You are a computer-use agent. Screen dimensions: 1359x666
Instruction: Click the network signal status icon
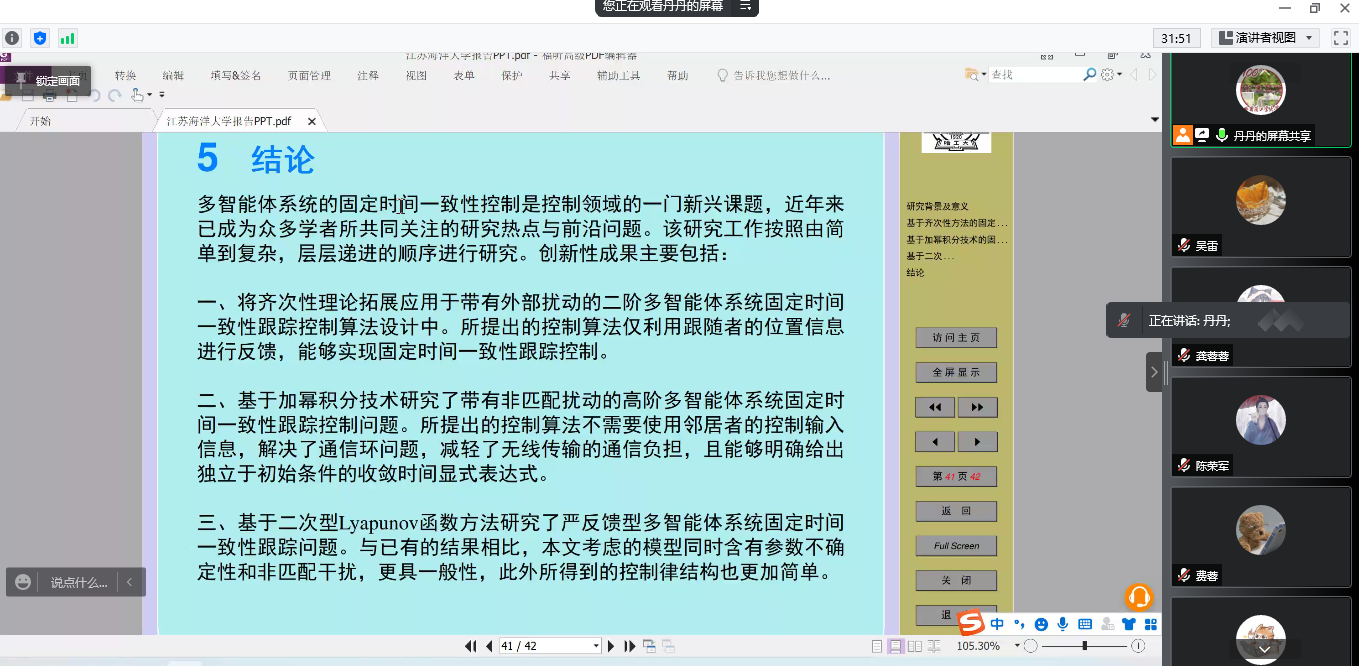pyautogui.click(x=68, y=38)
